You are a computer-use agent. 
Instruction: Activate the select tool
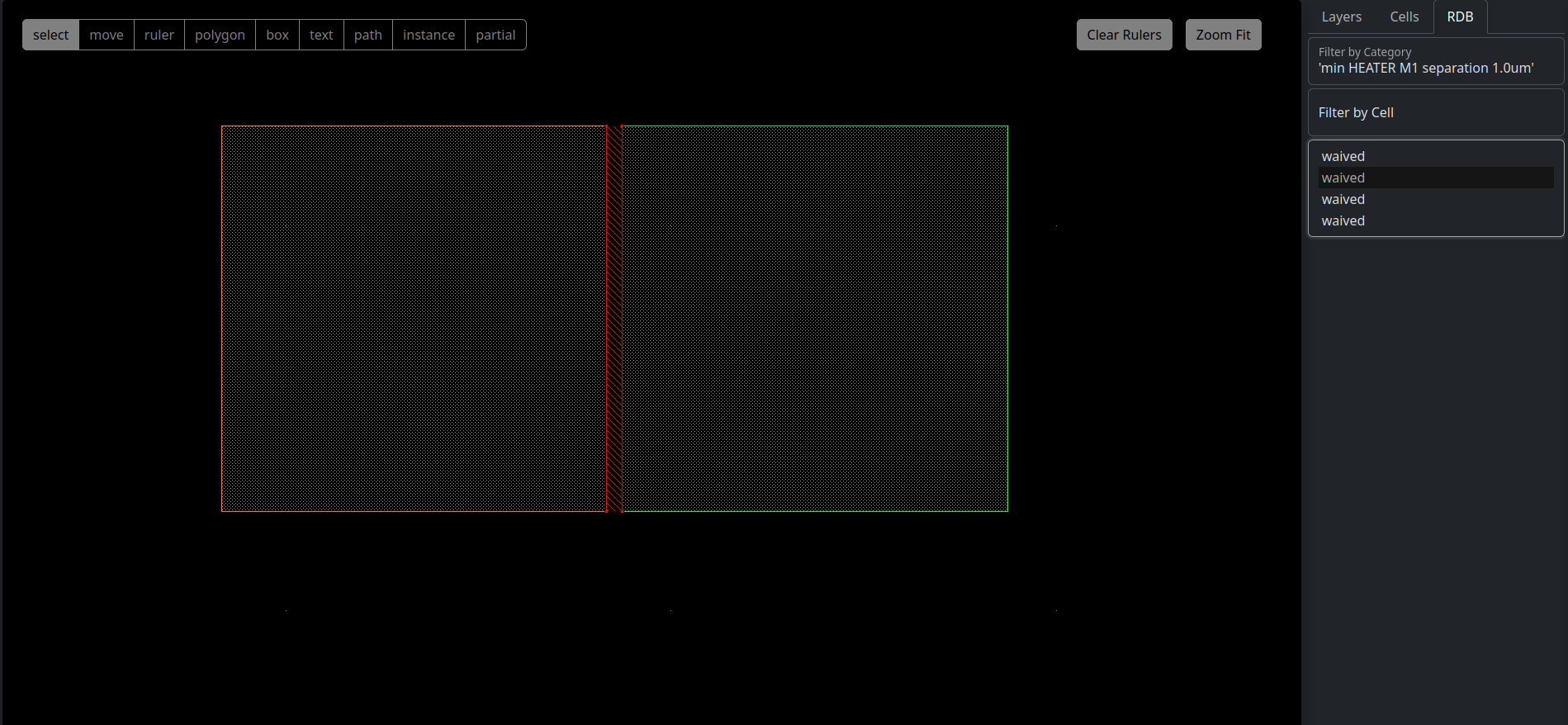click(50, 35)
